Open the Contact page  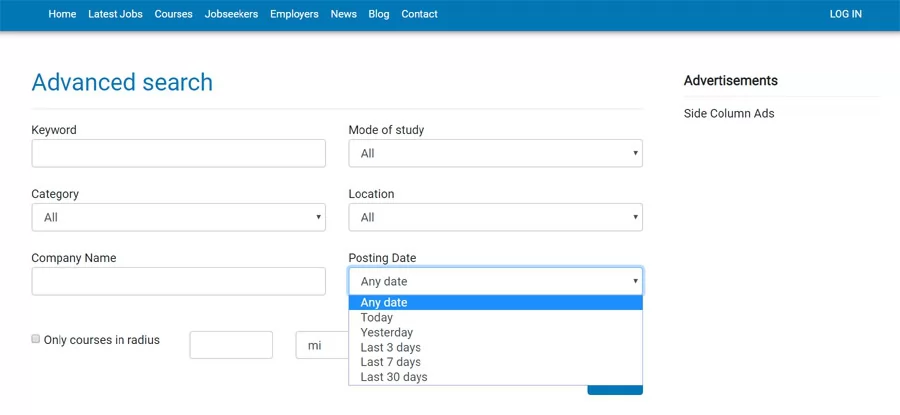419,14
